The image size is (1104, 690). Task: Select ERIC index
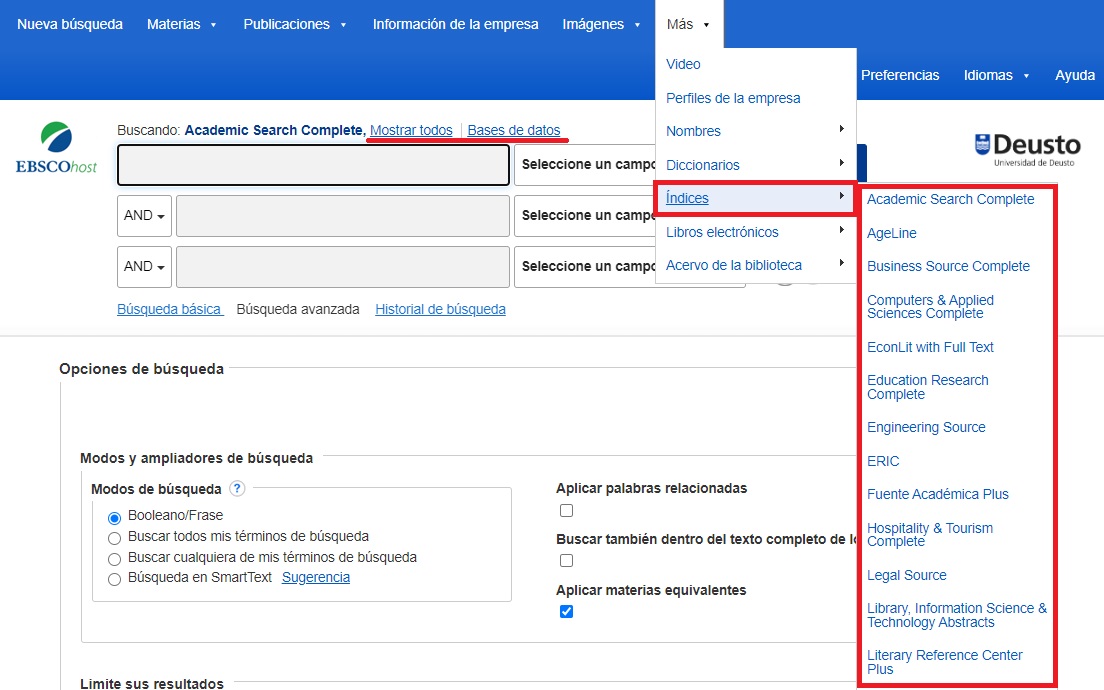[x=883, y=461]
